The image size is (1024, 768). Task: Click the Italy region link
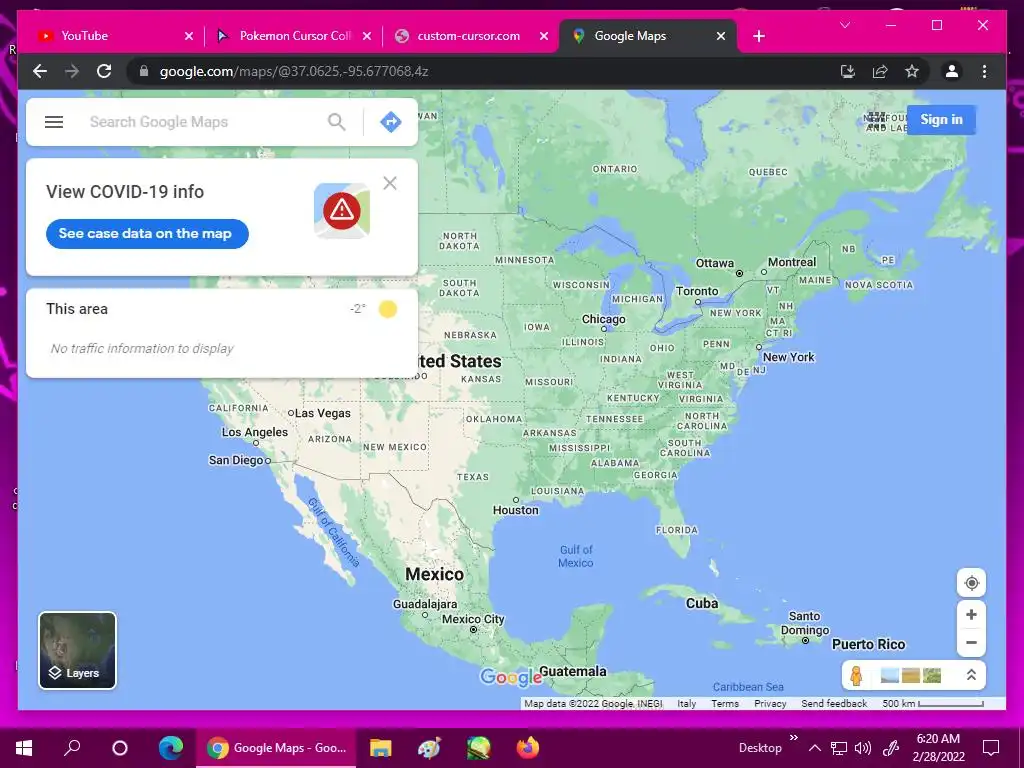[x=686, y=703]
